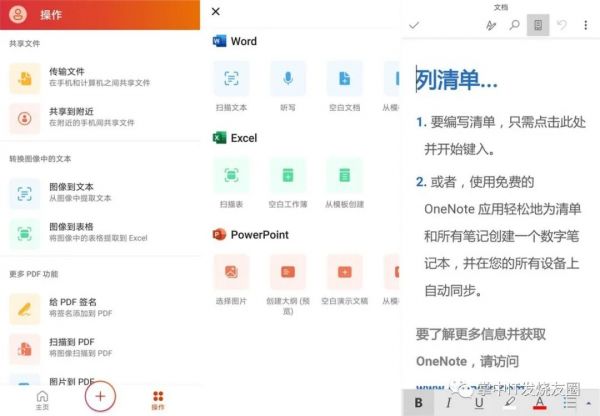
Task: Create Word 空白文档 blank document
Action: pyautogui.click(x=344, y=87)
